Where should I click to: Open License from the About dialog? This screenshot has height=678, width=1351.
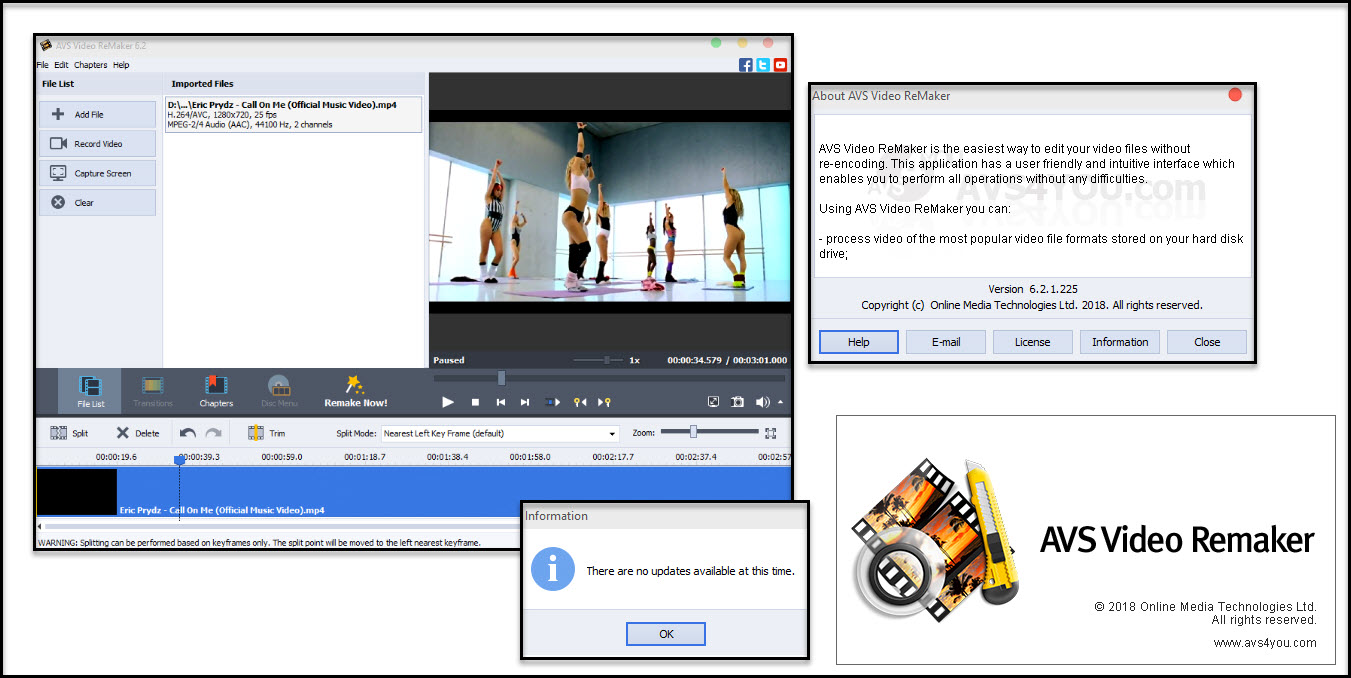click(x=1033, y=342)
